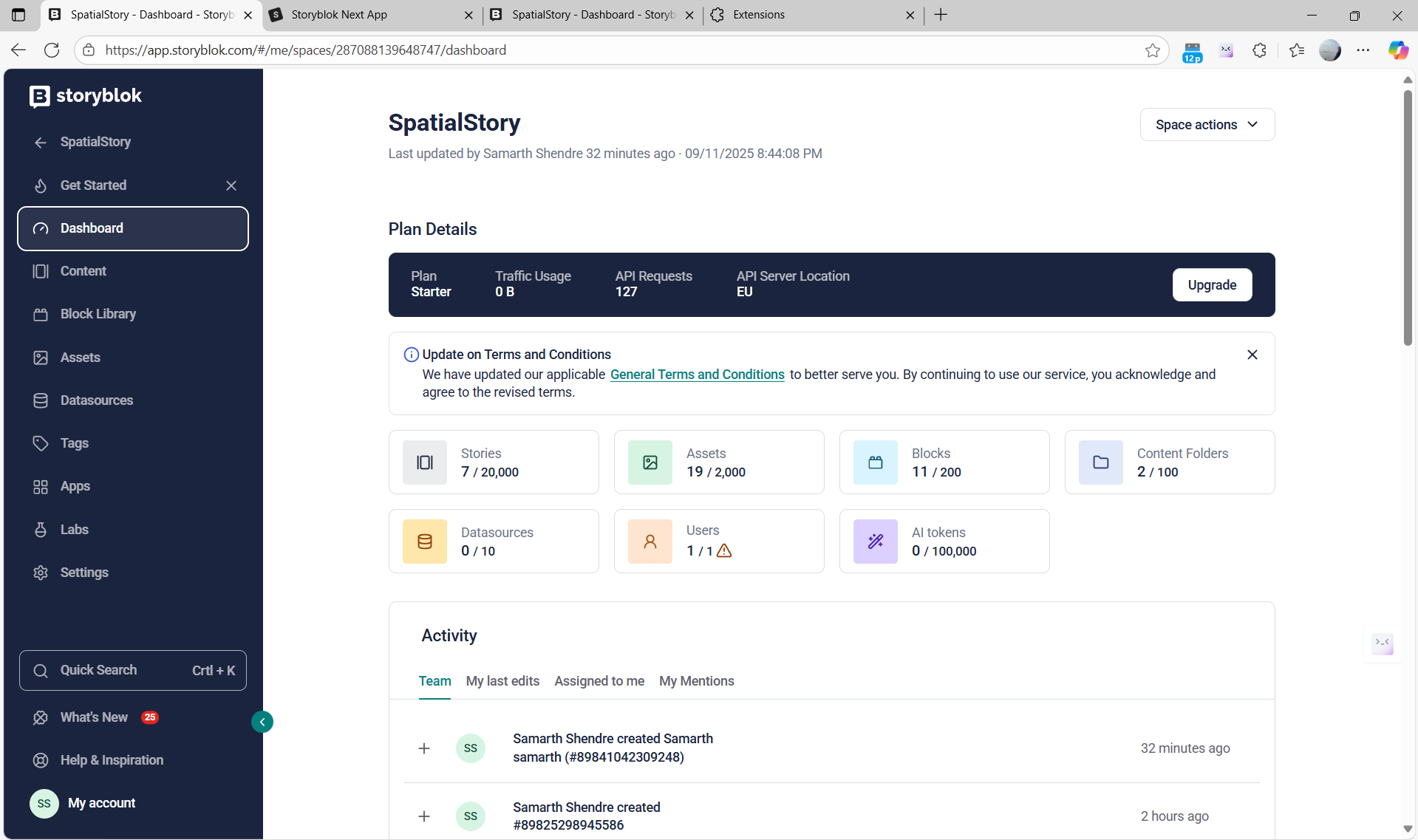Viewport: 1418px width, 840px height.
Task: Expand the 2 hours ago activity entry
Action: click(424, 816)
